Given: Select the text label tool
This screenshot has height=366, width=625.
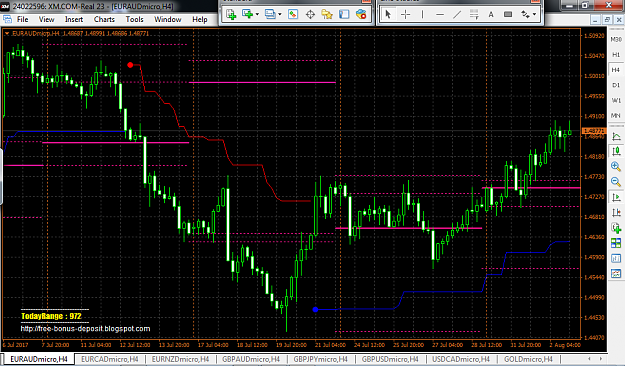Looking at the screenshot, I should 508,15.
